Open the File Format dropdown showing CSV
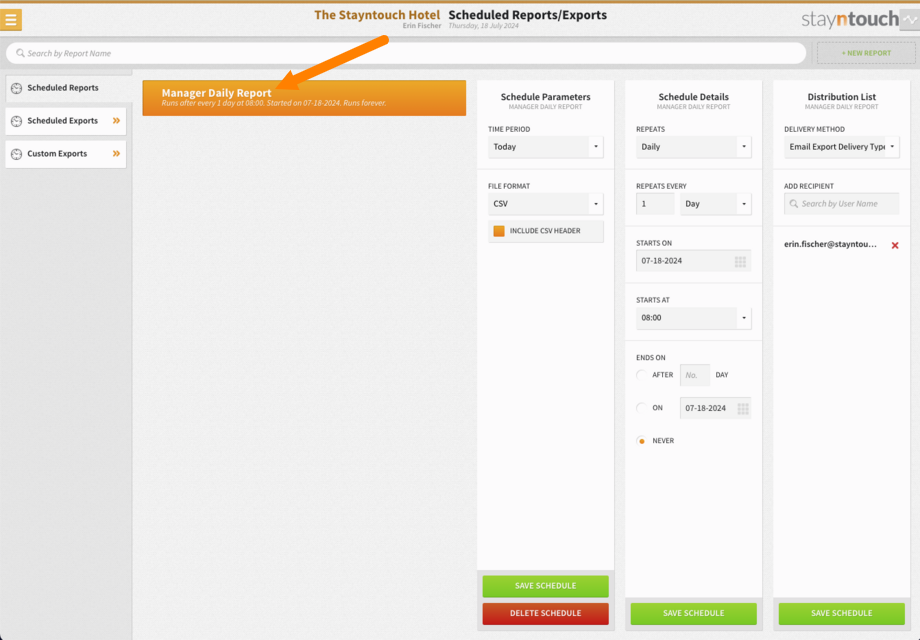 (545, 204)
